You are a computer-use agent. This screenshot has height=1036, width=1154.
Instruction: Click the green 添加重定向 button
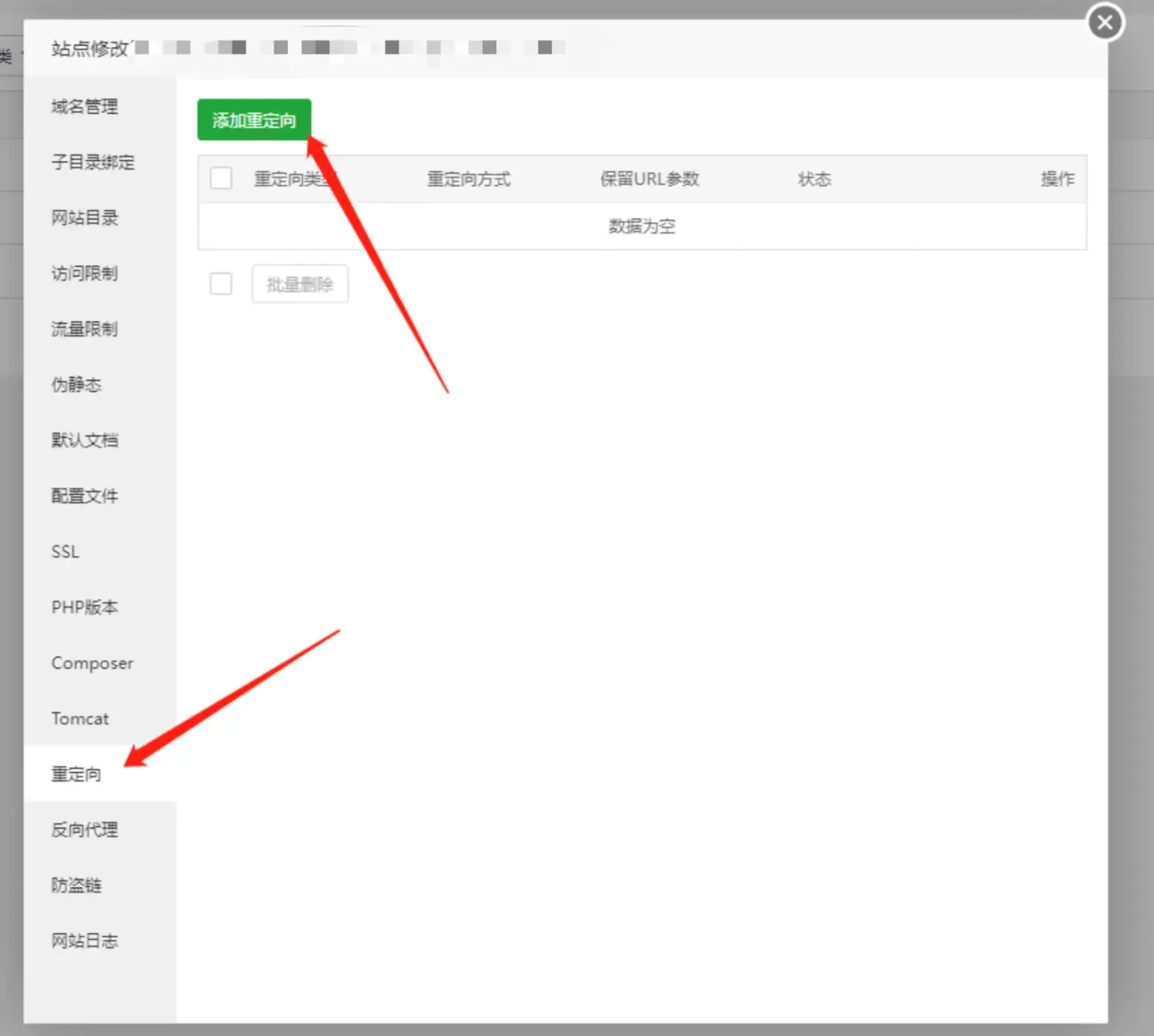pos(254,120)
